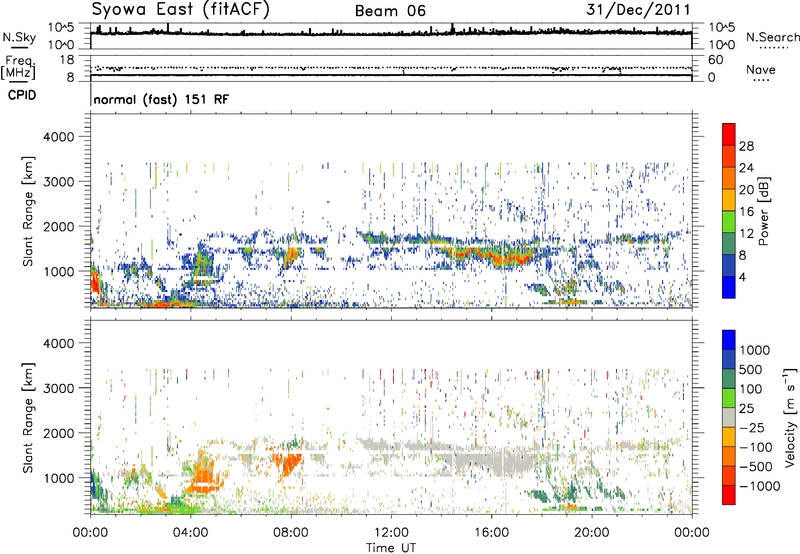
Task: Click the 'N.Sky' legend label
Action: pyautogui.click(x=19, y=37)
